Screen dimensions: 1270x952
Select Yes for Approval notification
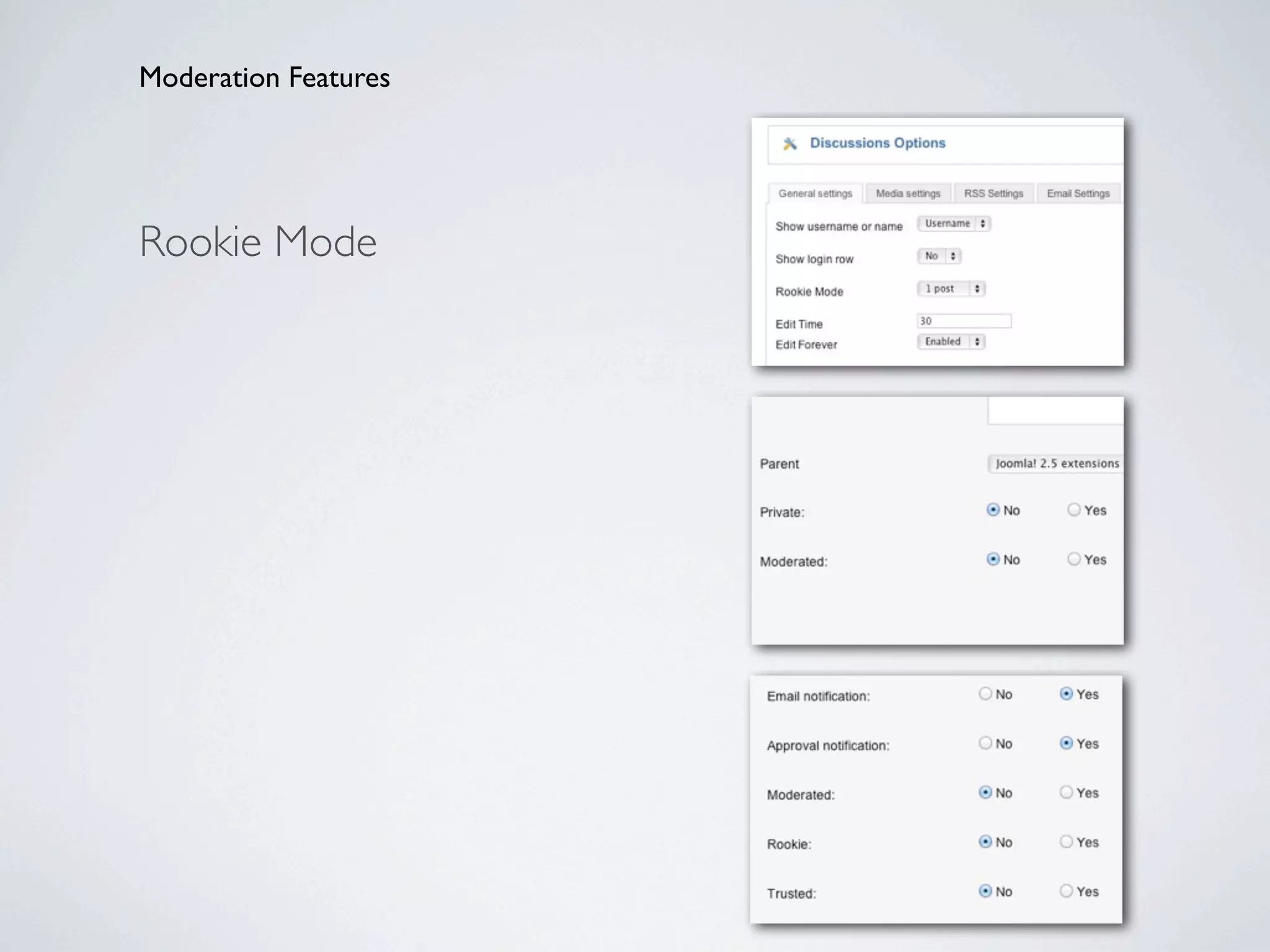point(1066,743)
